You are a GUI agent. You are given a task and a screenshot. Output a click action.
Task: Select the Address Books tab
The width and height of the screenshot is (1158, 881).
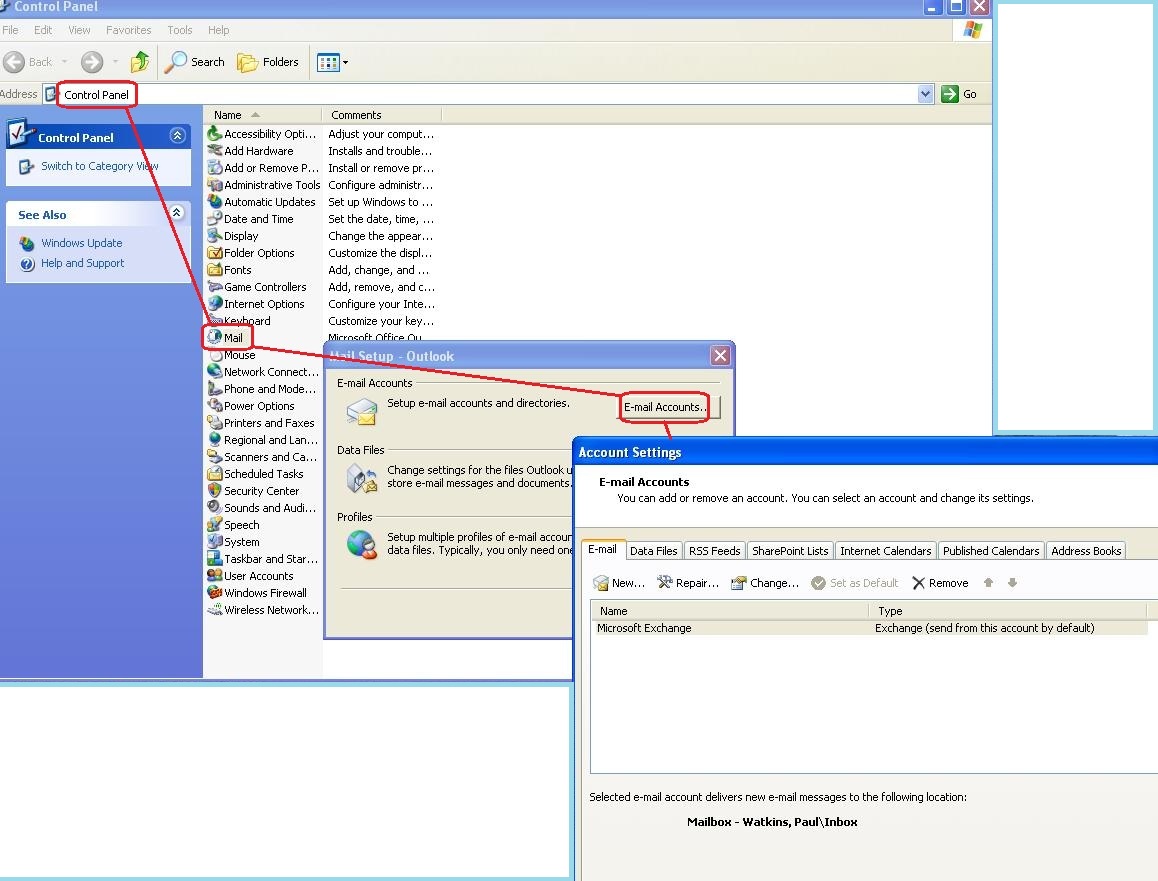click(x=1086, y=551)
